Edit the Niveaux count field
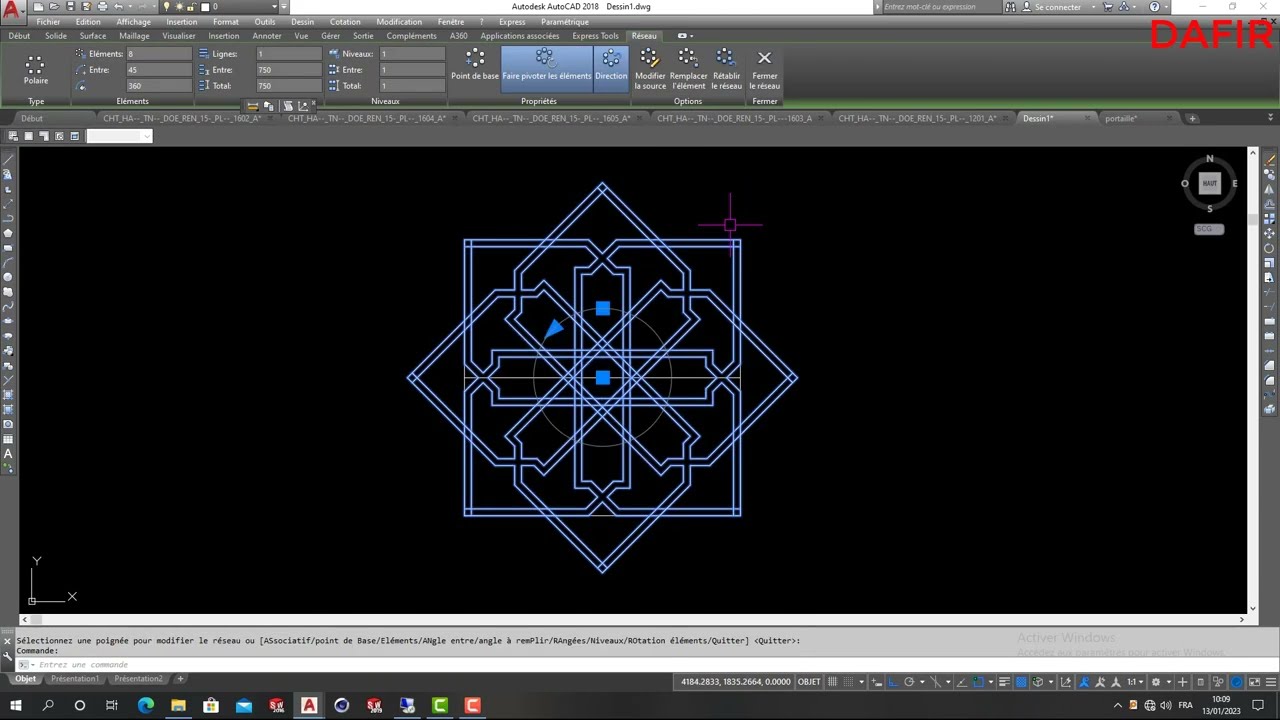This screenshot has width=1280, height=720. (x=412, y=54)
